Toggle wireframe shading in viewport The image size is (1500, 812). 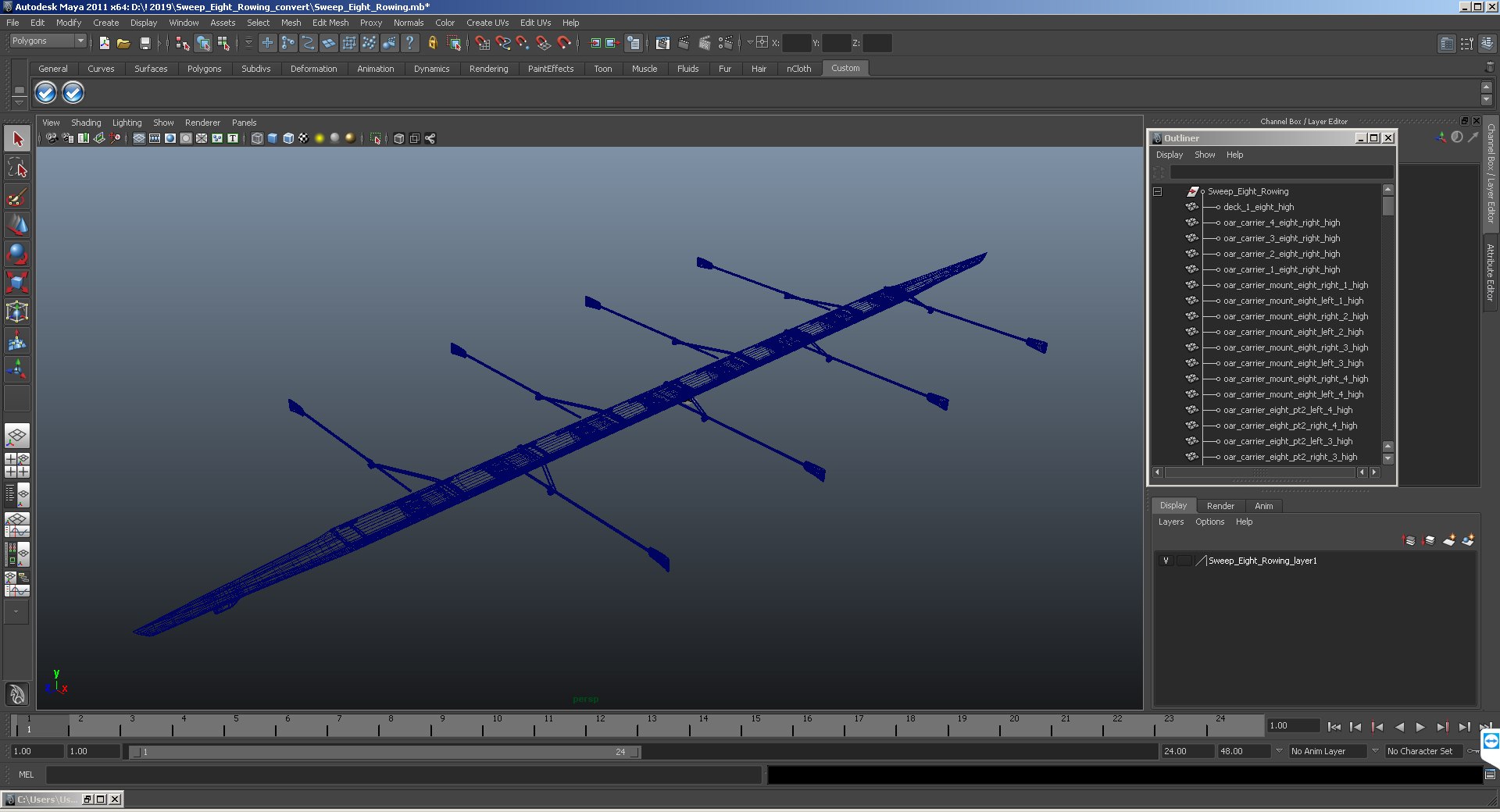click(257, 138)
